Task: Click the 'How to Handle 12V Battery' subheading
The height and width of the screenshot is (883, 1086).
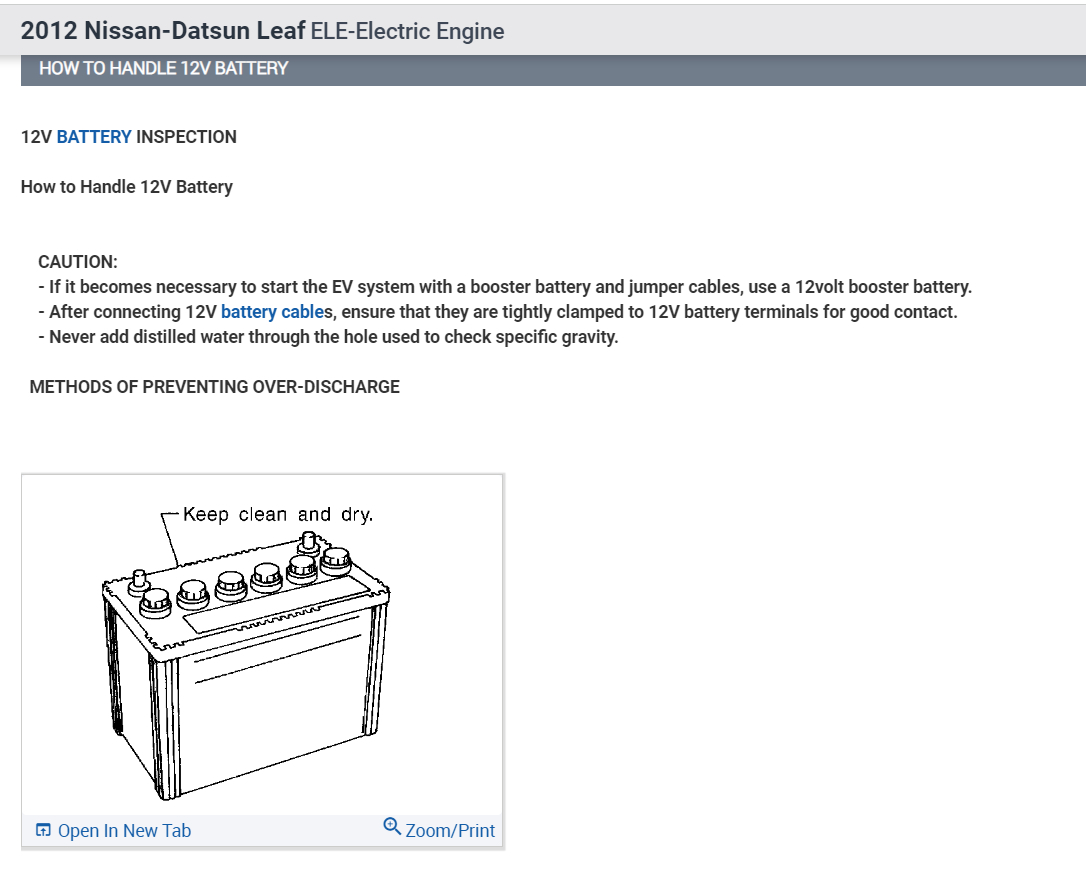Action: click(x=127, y=187)
